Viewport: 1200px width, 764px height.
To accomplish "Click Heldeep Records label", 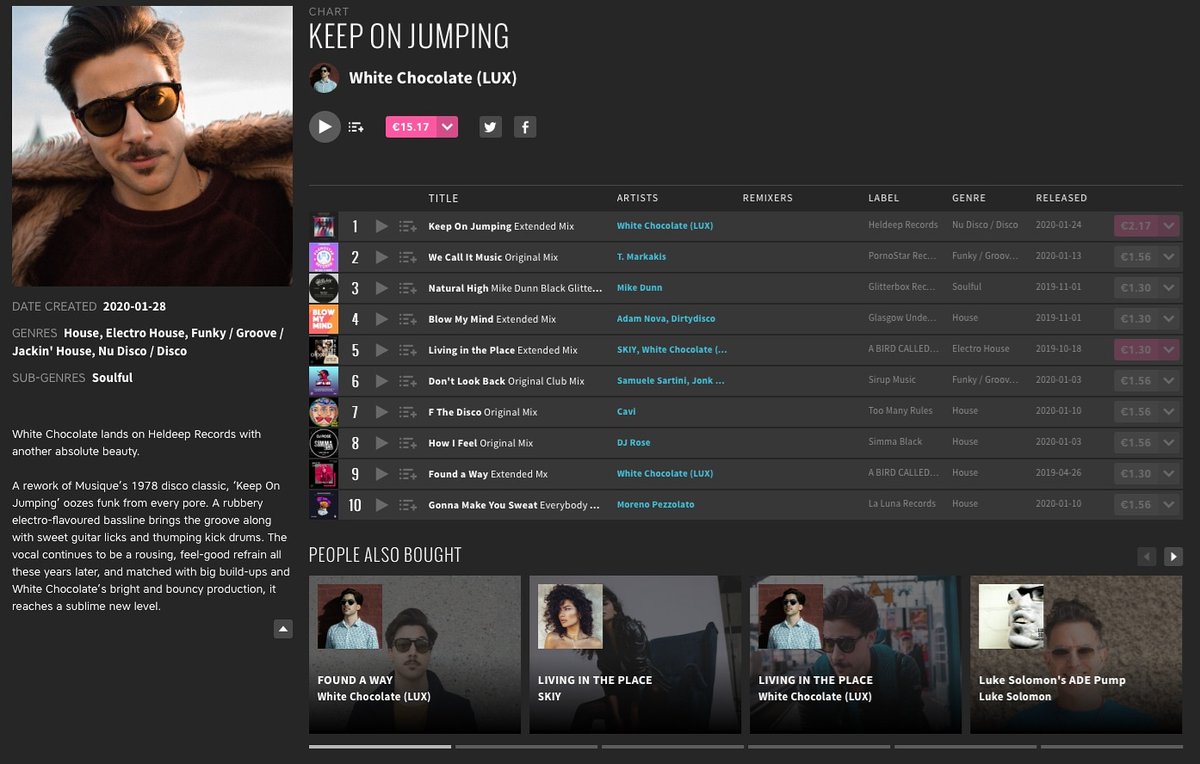I will [x=903, y=226].
